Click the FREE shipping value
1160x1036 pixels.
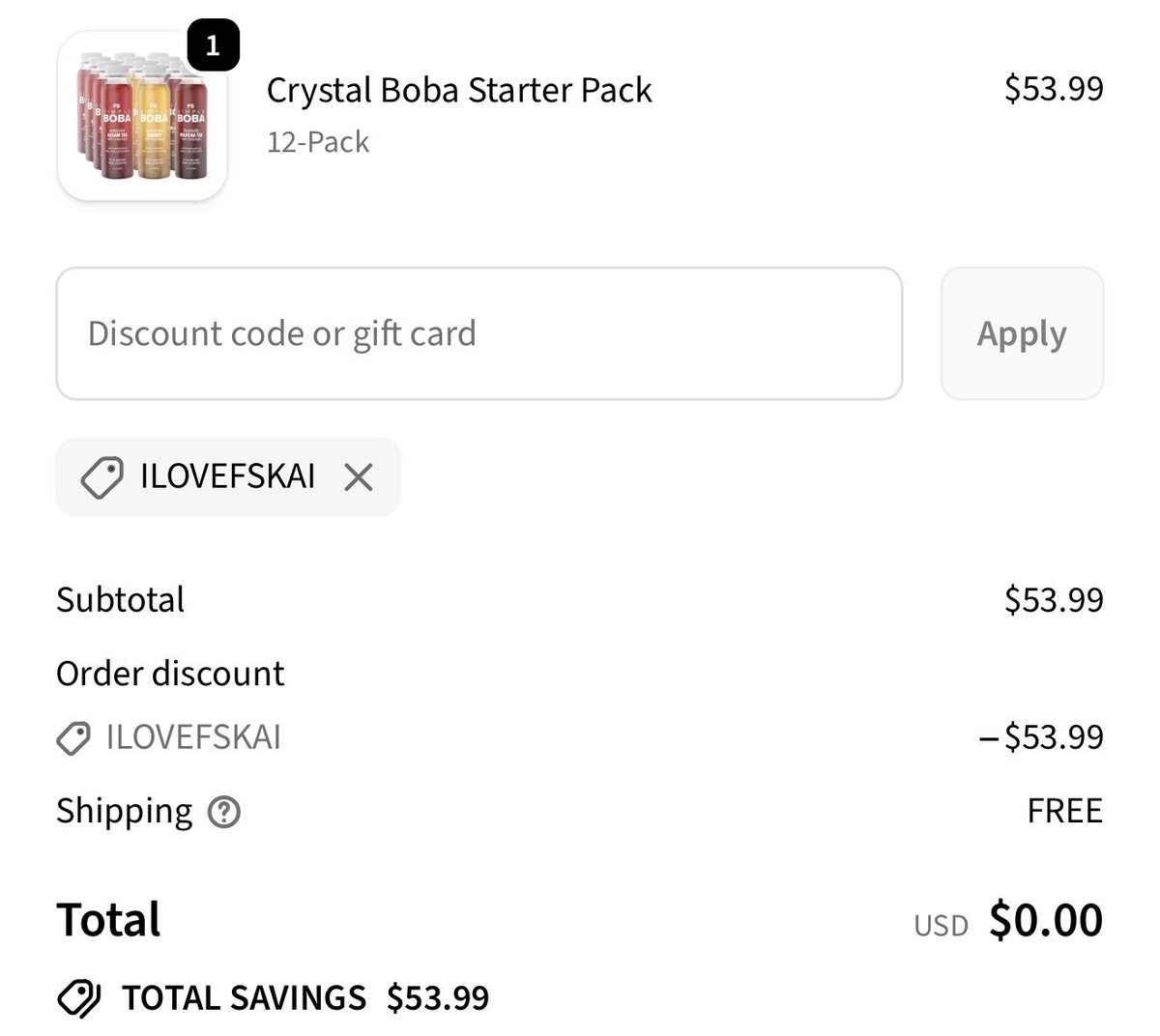[1064, 811]
